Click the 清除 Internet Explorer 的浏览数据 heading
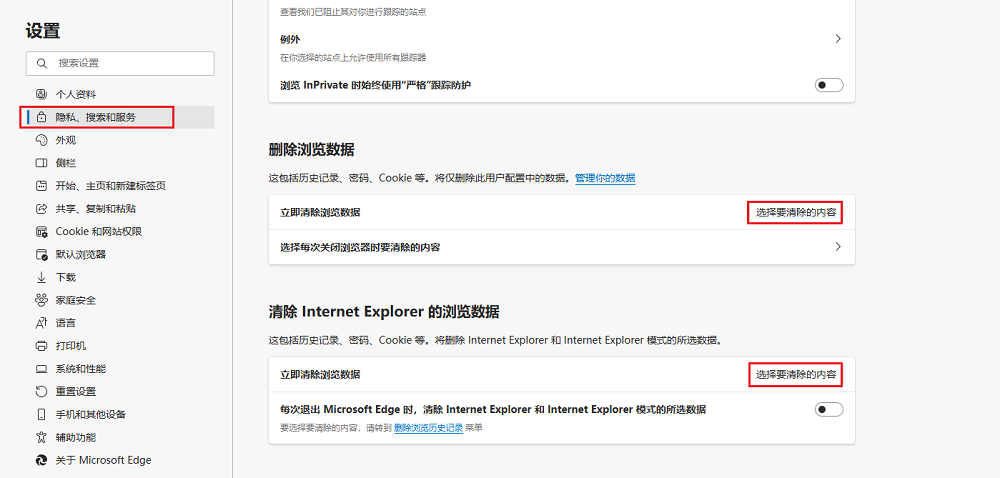1000x478 pixels. pyautogui.click(x=384, y=312)
